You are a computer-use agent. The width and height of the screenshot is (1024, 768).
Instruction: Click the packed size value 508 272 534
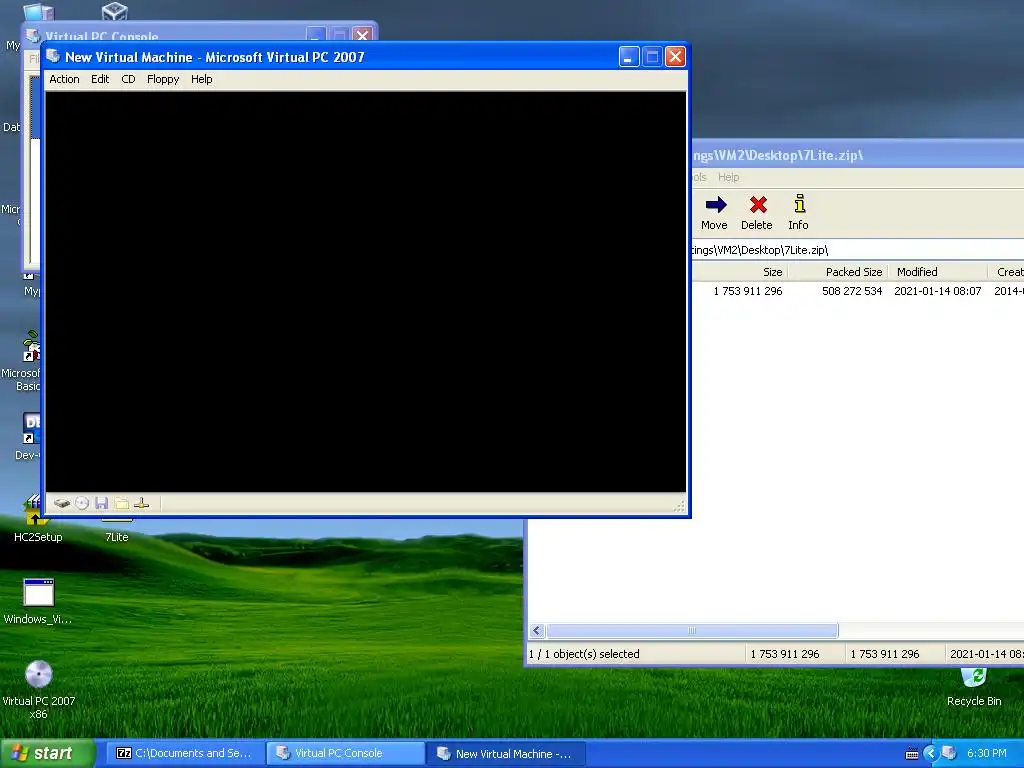852,291
